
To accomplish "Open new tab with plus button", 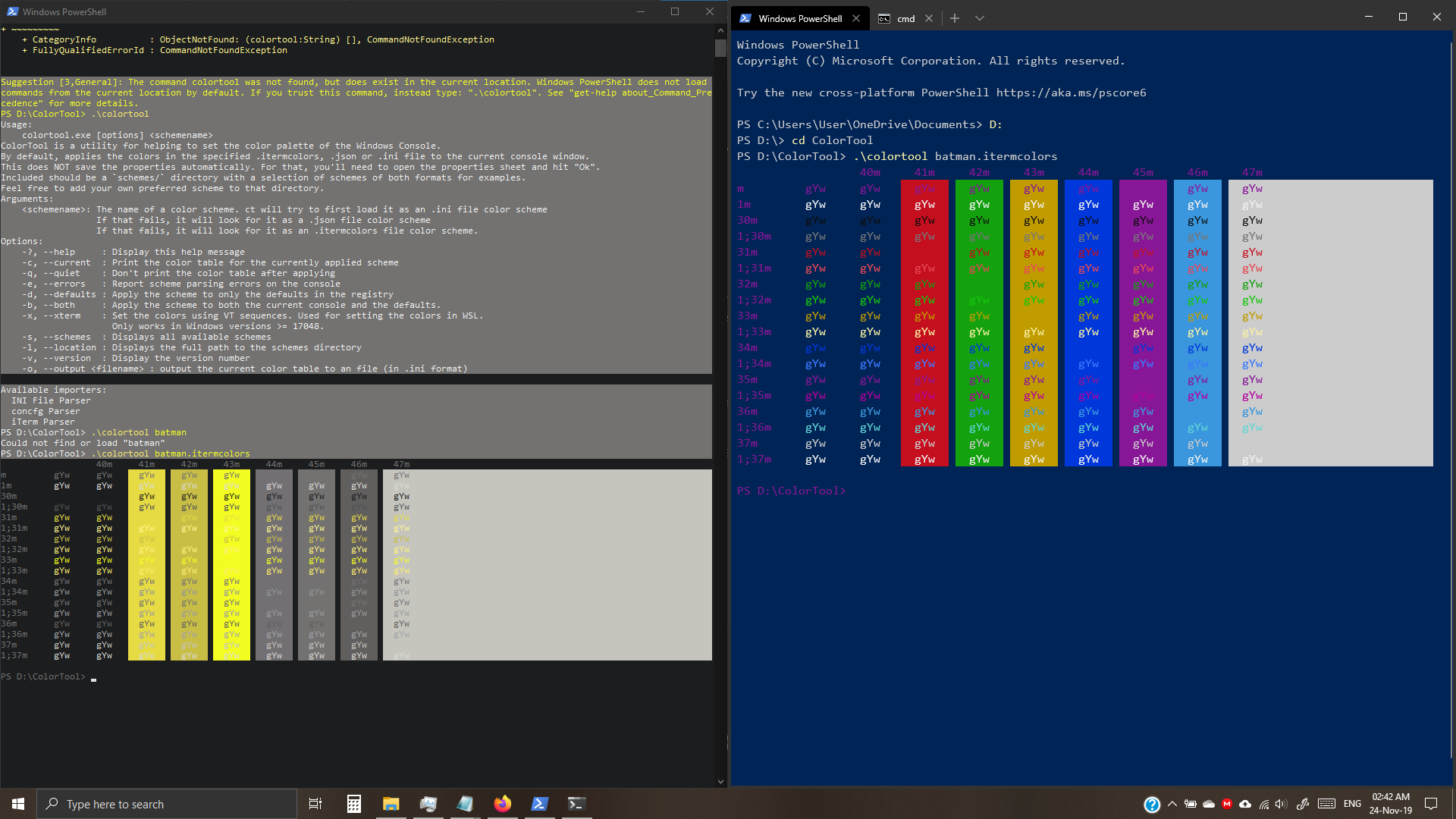I will pos(955,18).
